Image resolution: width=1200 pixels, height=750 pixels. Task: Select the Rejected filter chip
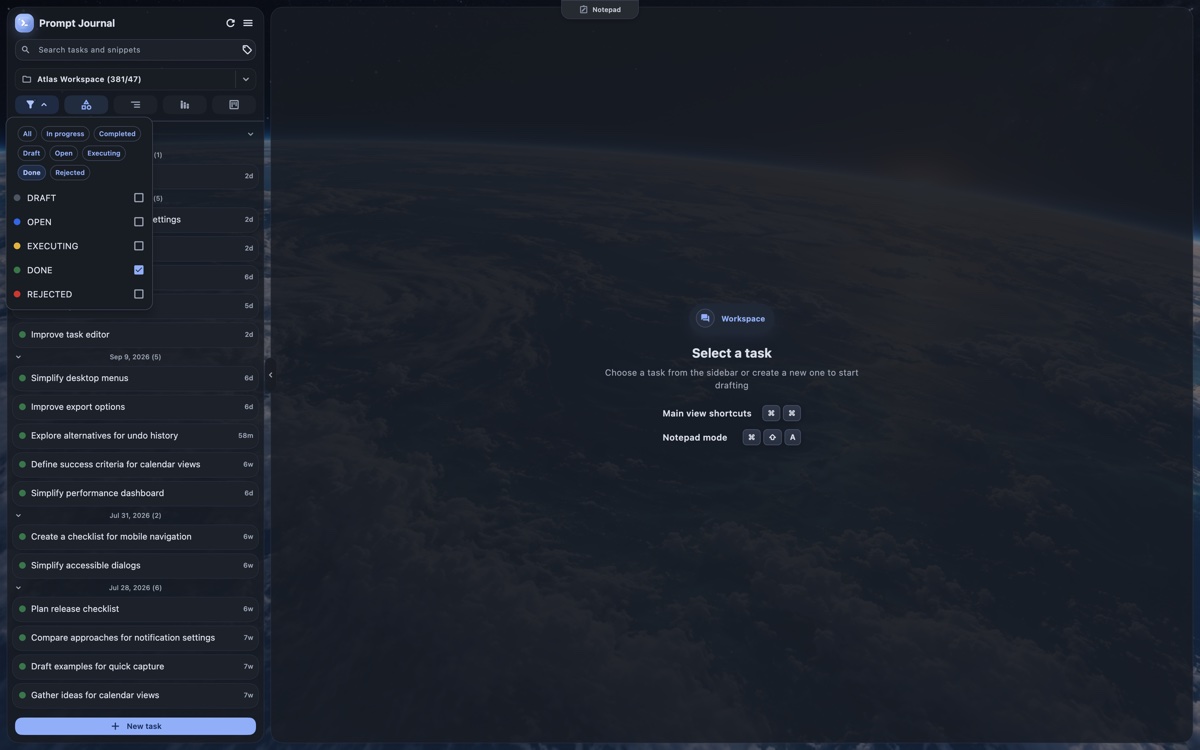[x=70, y=173]
